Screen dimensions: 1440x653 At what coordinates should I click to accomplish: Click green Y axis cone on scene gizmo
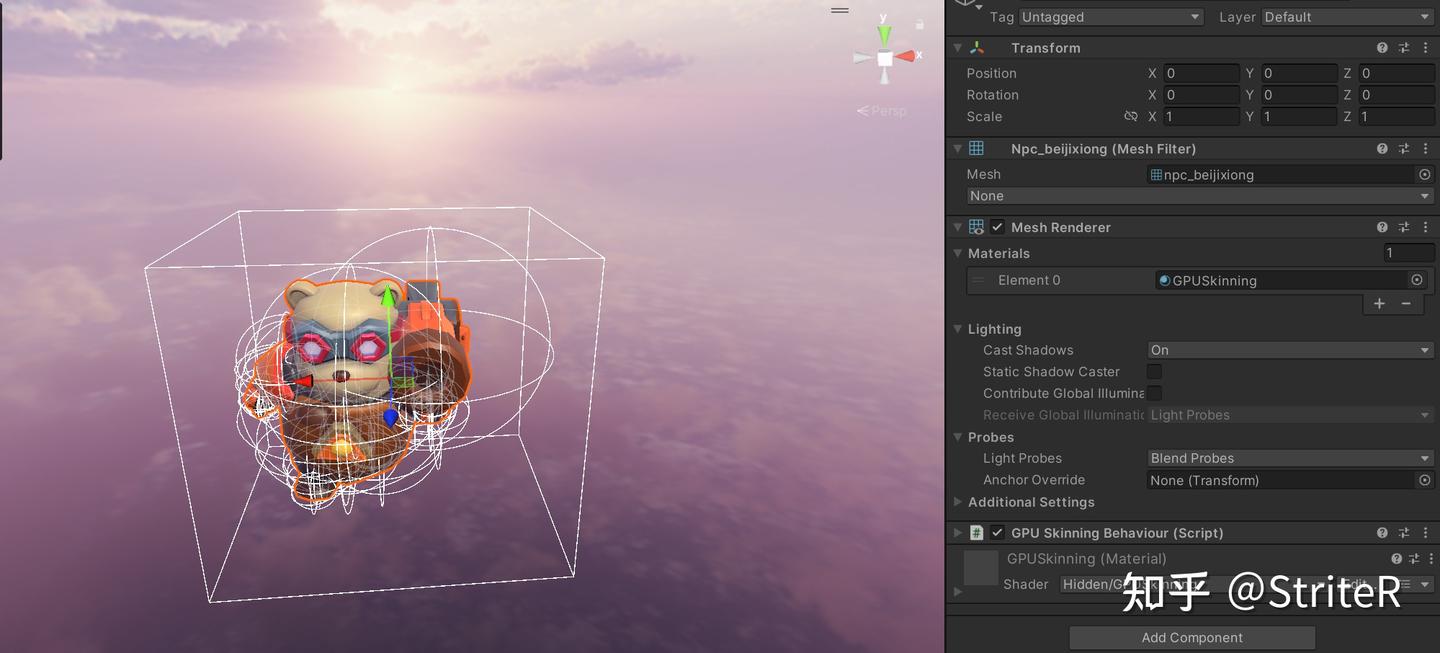884,35
